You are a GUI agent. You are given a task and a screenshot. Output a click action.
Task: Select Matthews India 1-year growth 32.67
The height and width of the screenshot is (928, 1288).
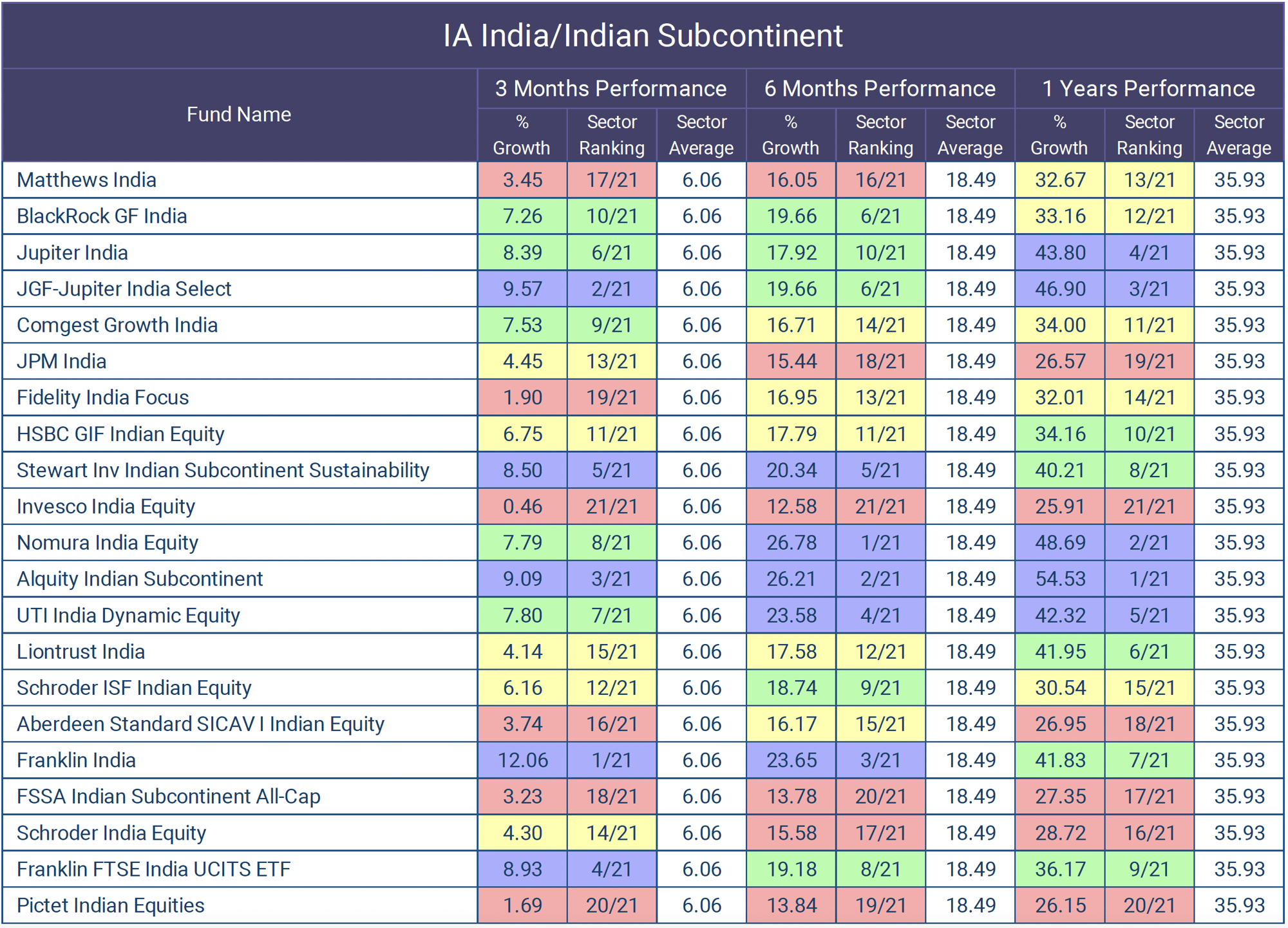(1060, 180)
